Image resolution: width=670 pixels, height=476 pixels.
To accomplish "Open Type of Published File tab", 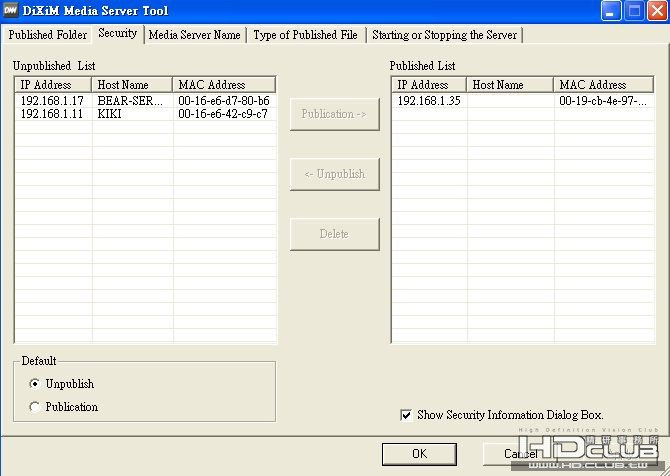I will click(x=305, y=35).
